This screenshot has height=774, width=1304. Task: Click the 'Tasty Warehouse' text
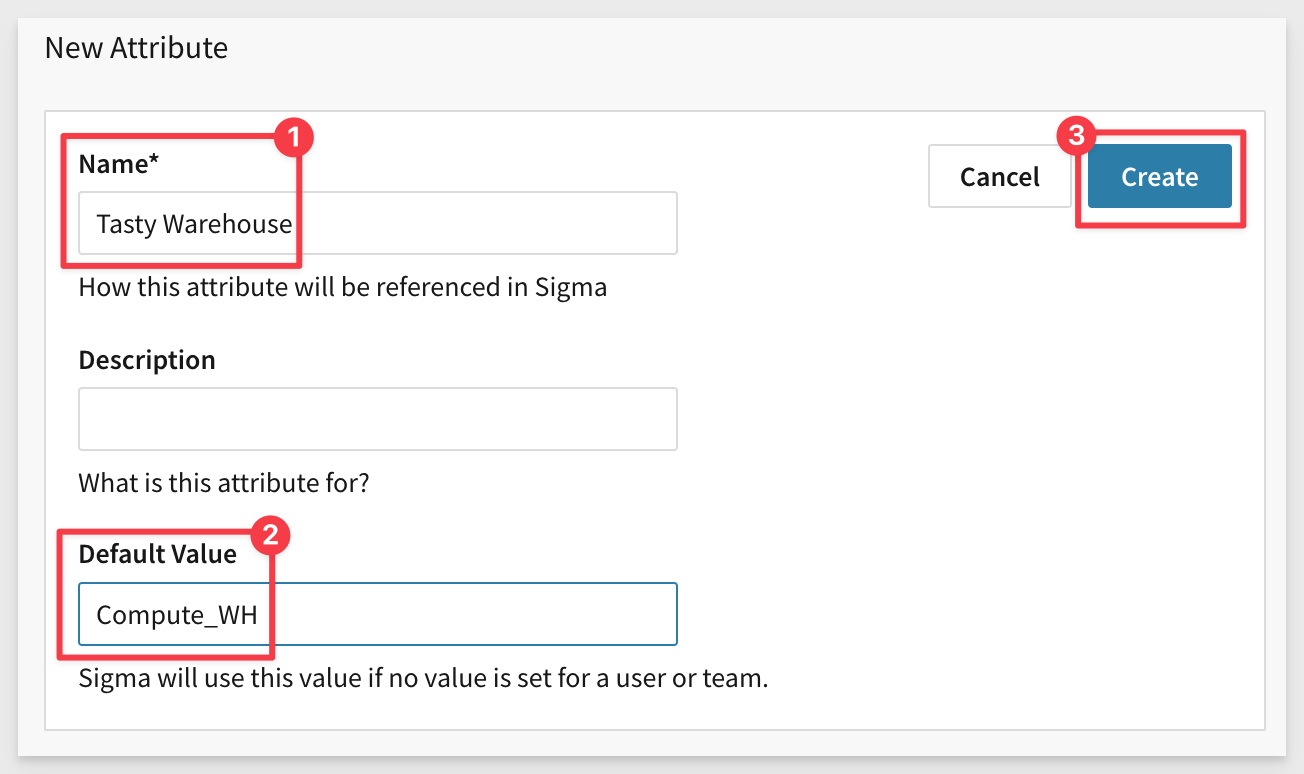click(194, 223)
